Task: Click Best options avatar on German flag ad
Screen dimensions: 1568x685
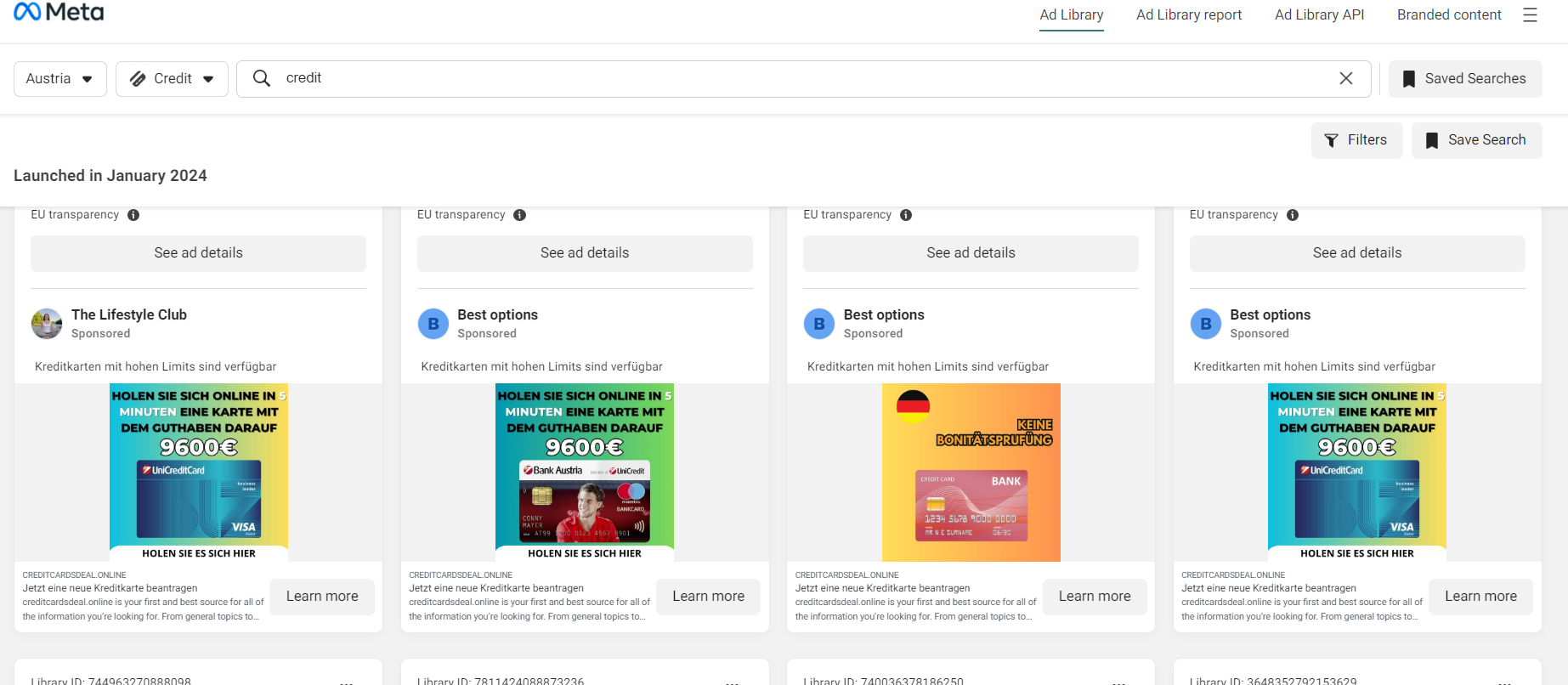Action: [x=819, y=324]
